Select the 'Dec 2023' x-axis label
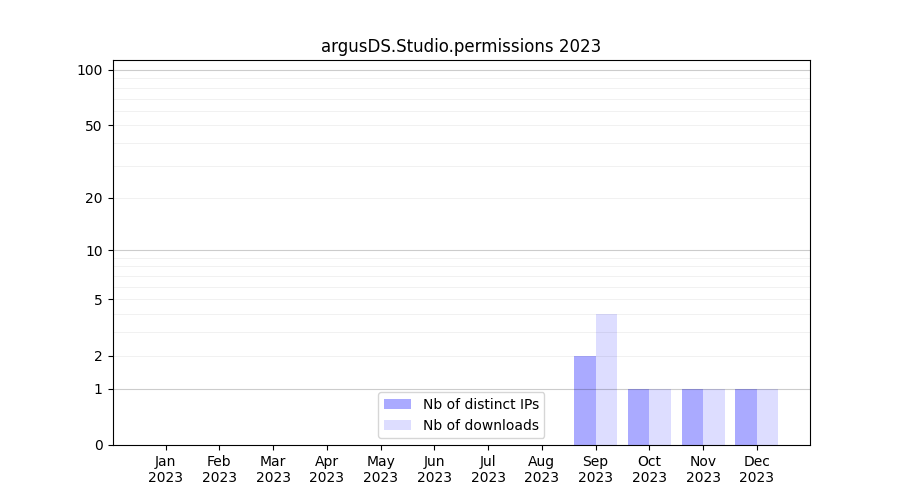 (756, 469)
